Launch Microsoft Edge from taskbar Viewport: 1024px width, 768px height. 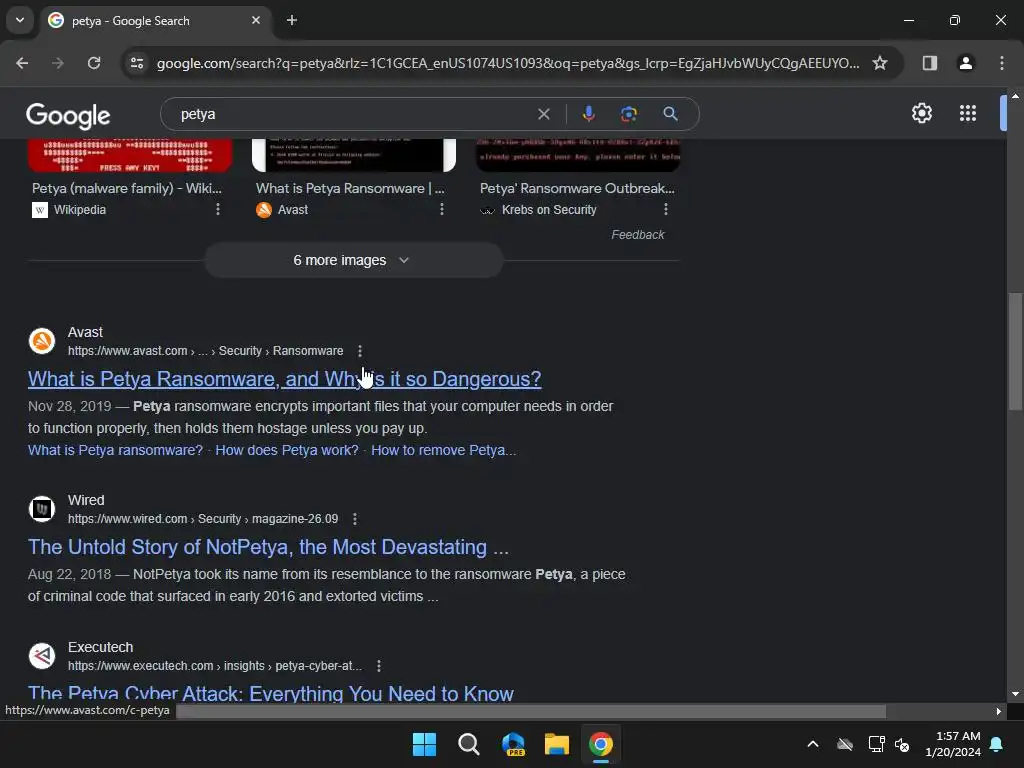[513, 744]
